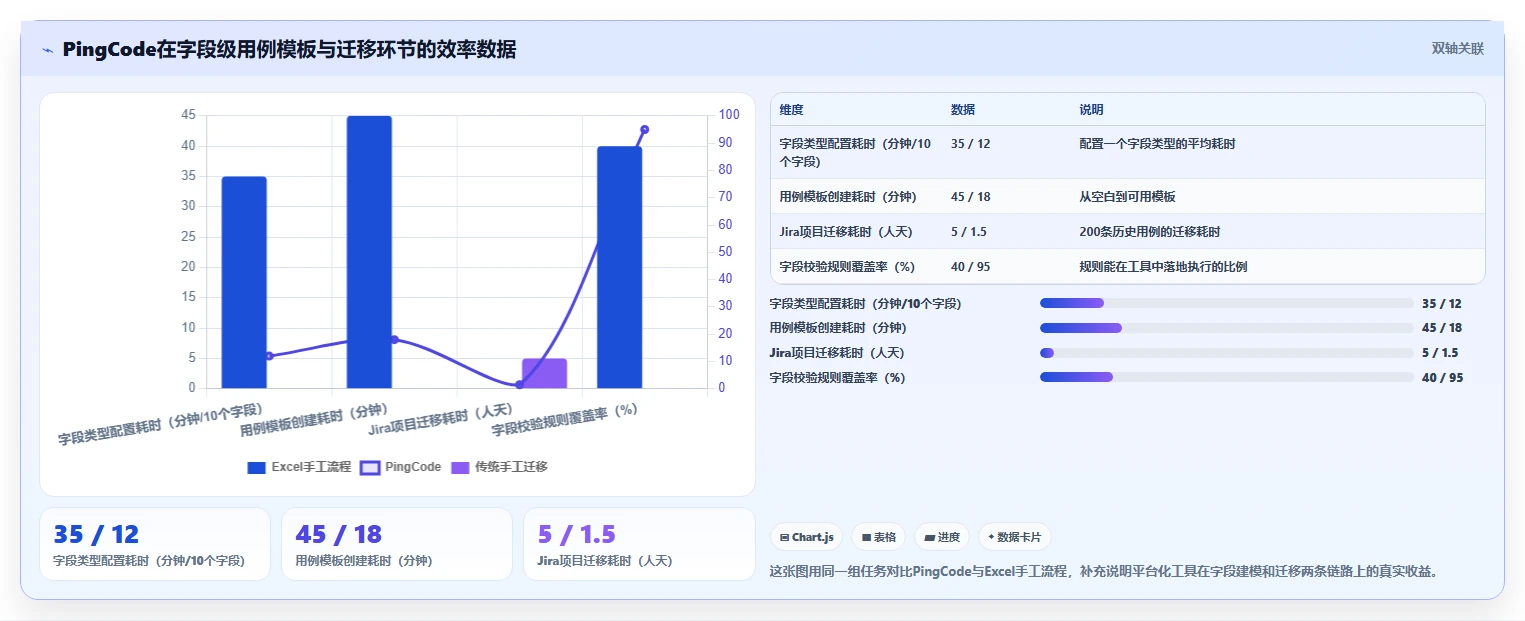Image resolution: width=1525 pixels, height=621 pixels.
Task: Click the 数据 table column header
Action: pyautogui.click(x=963, y=110)
